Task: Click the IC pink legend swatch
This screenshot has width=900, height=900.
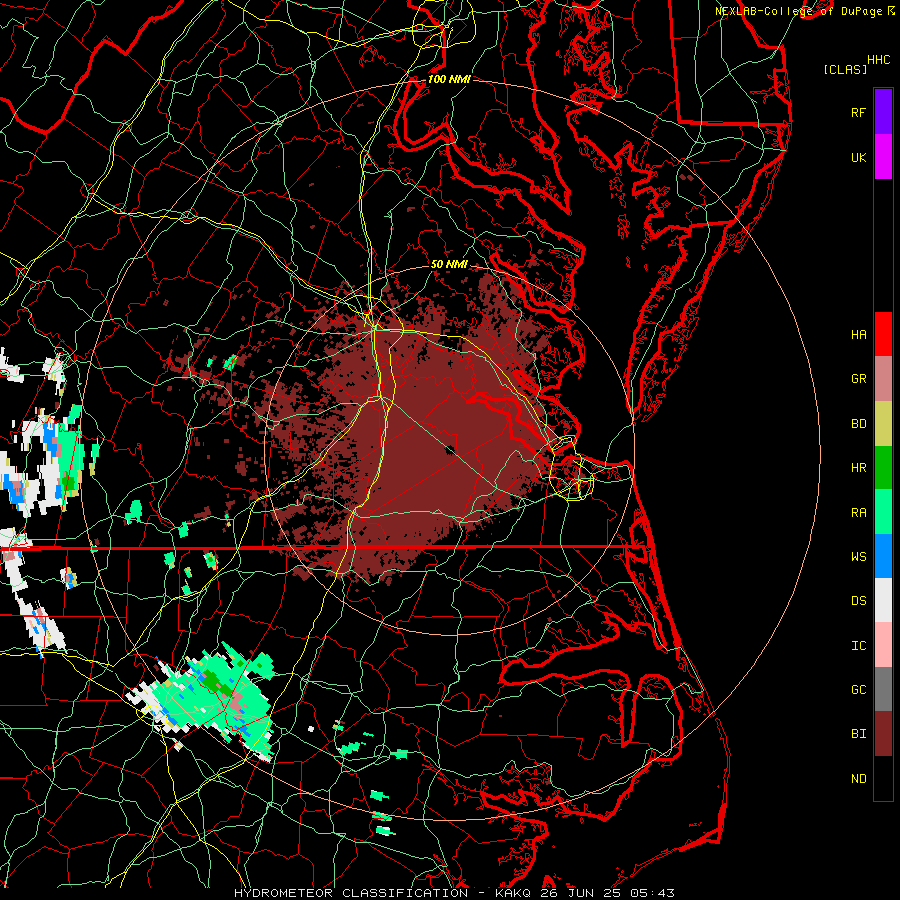Action: click(x=883, y=645)
